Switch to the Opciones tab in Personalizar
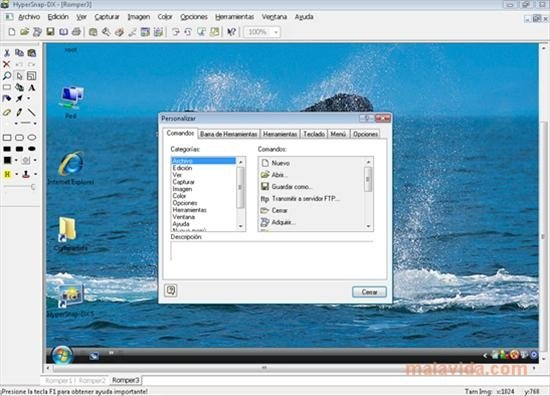 click(365, 134)
